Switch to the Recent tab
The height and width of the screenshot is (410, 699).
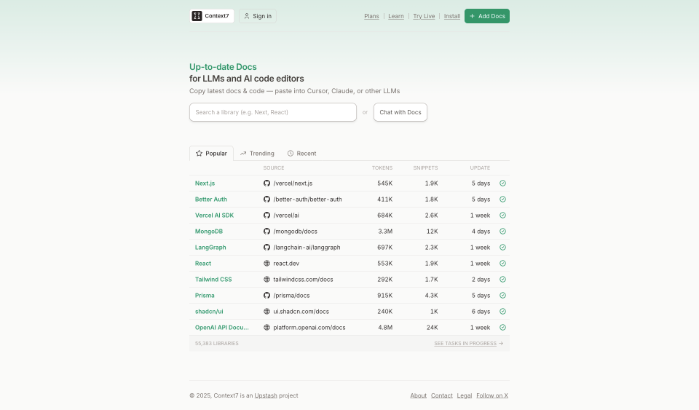point(301,153)
